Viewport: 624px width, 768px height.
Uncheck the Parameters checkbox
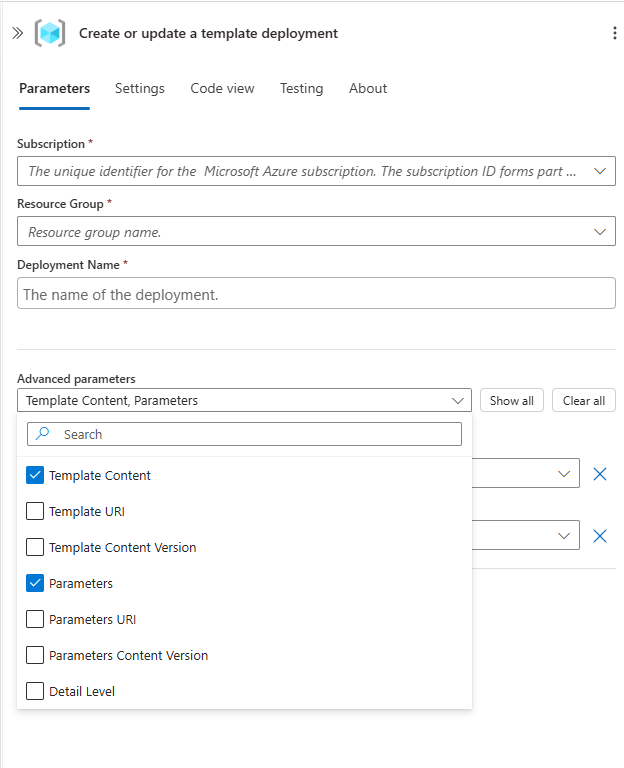35,583
